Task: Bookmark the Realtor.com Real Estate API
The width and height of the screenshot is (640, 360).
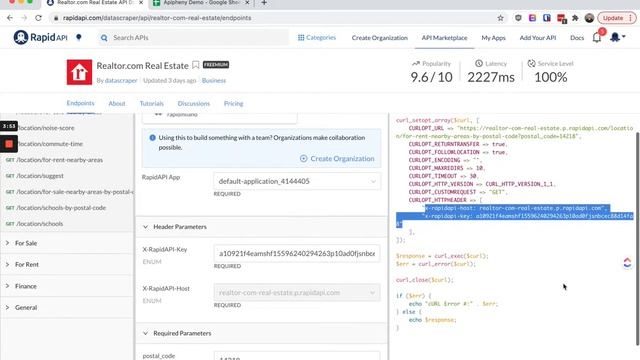Action: coord(196,65)
